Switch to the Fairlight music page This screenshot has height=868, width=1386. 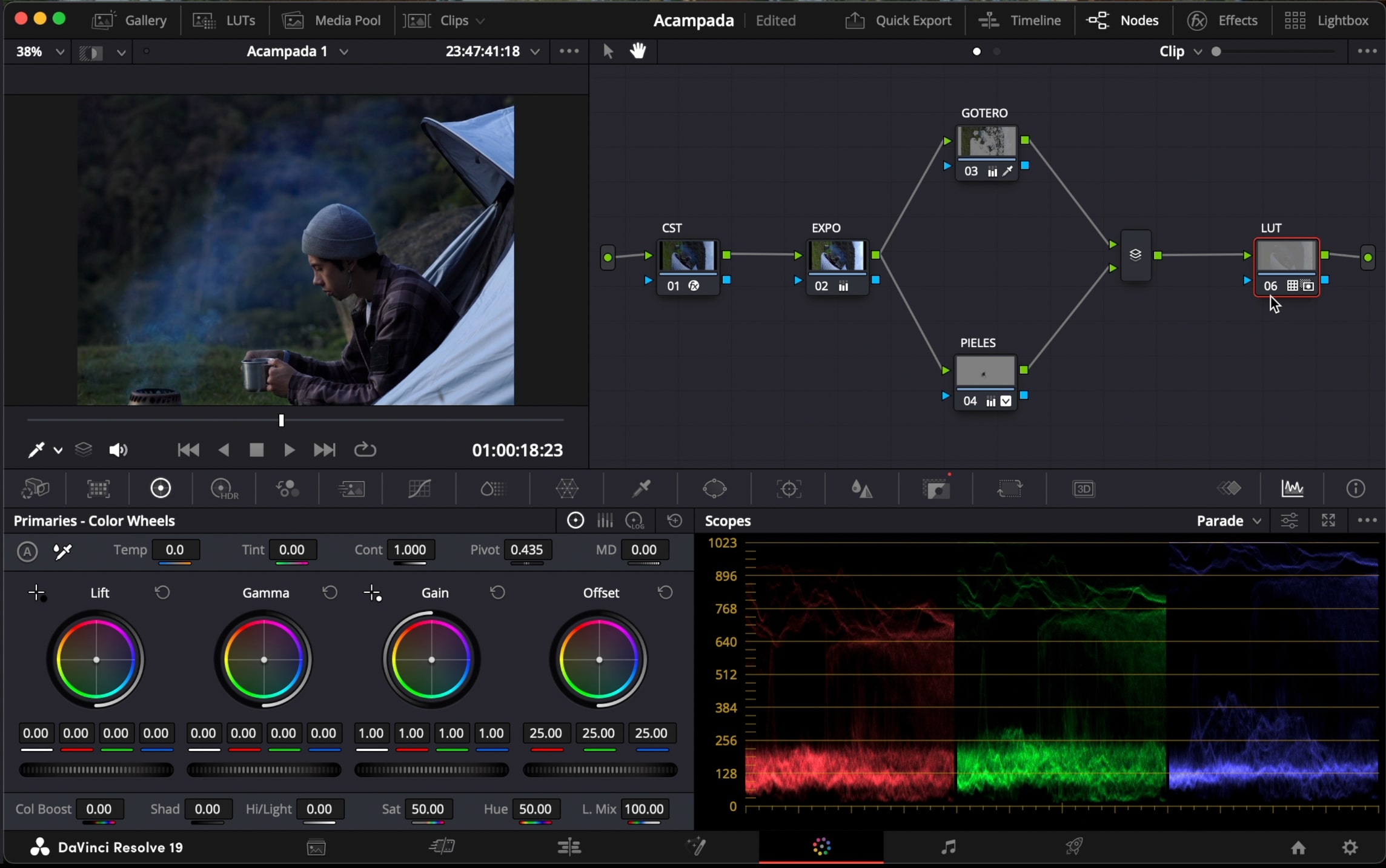tap(948, 847)
